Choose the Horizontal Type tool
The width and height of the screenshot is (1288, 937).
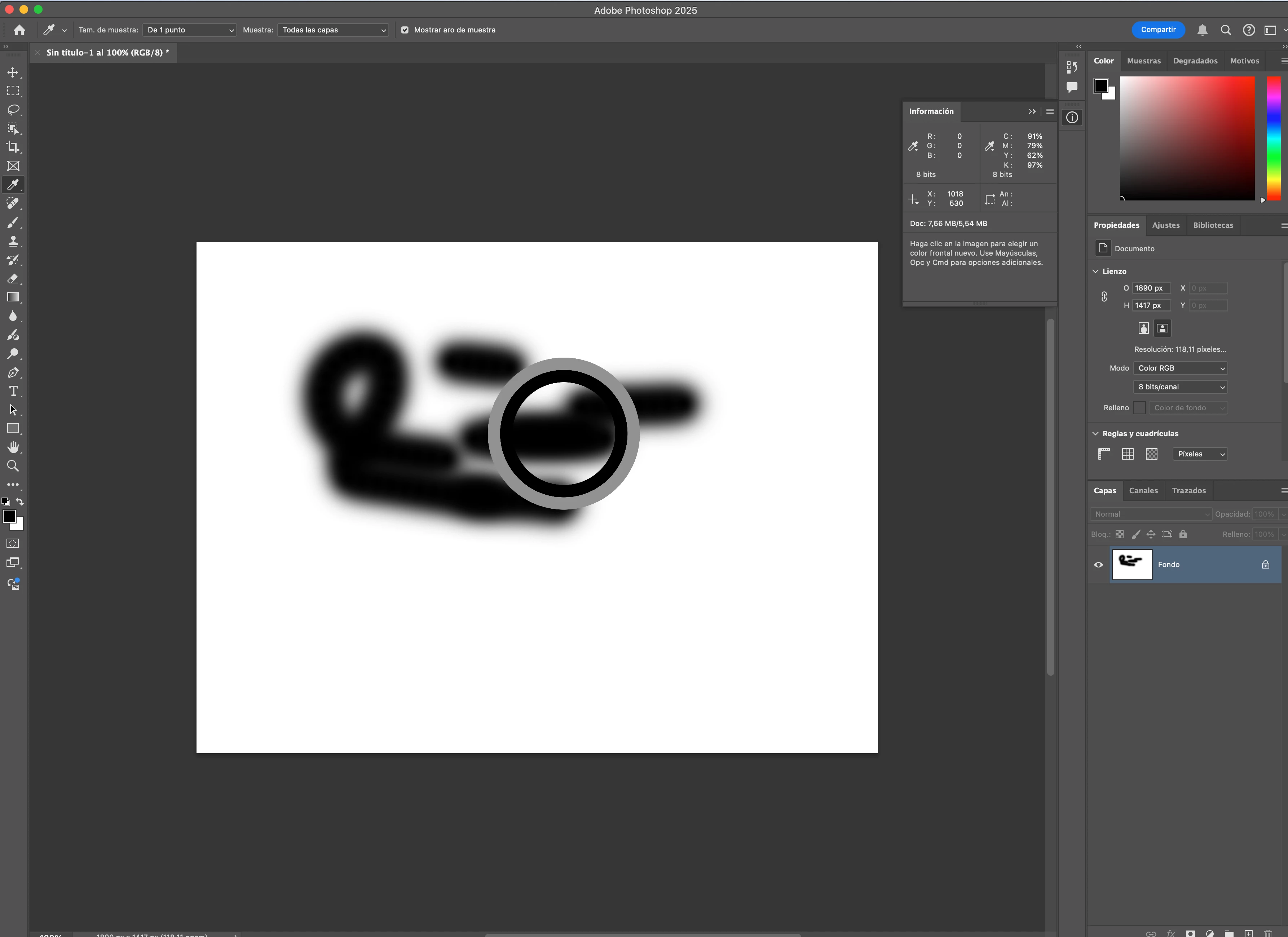click(13, 391)
